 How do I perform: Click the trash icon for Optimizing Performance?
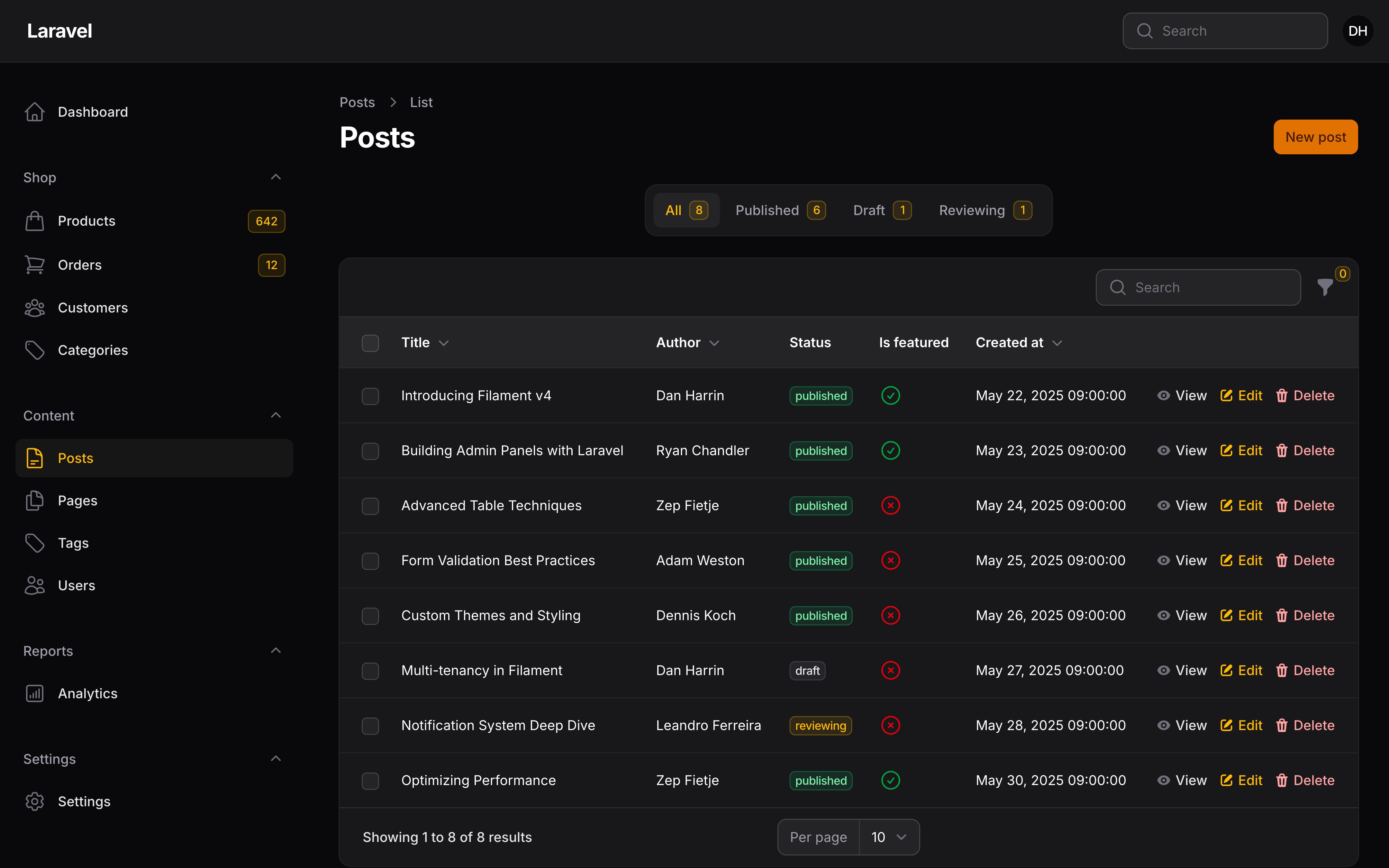tap(1281, 781)
